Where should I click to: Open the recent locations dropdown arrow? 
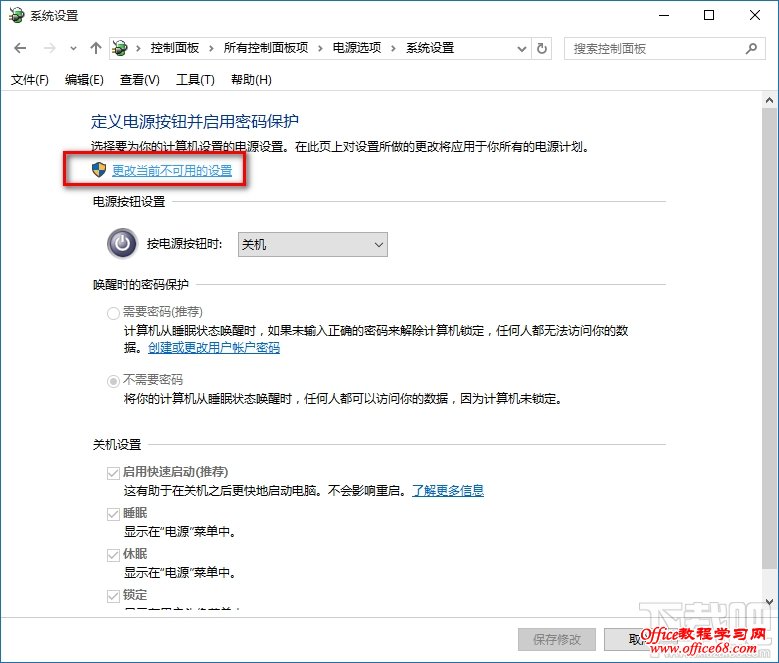(73, 49)
